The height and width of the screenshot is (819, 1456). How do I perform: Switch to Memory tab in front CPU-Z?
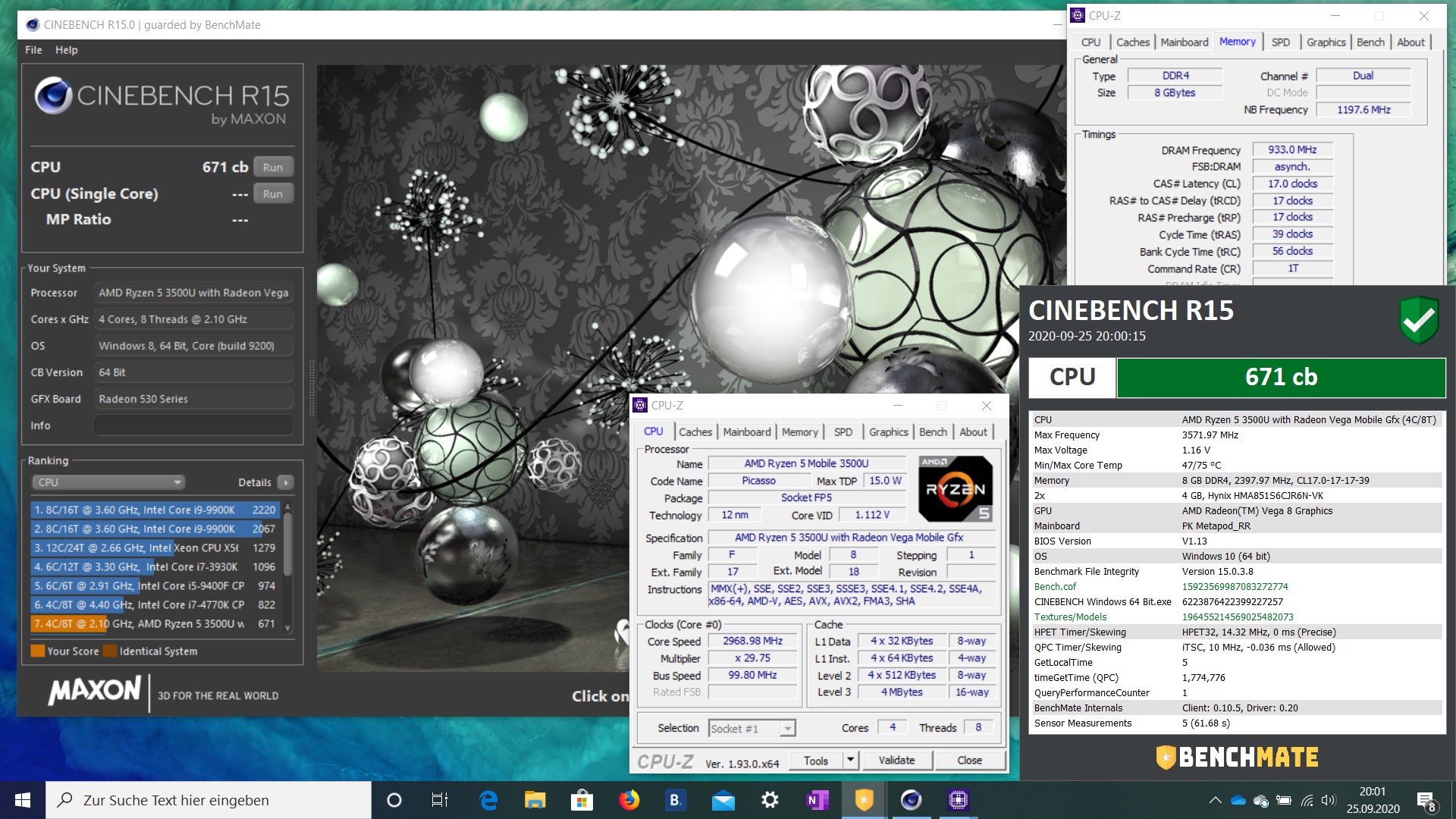pyautogui.click(x=800, y=432)
